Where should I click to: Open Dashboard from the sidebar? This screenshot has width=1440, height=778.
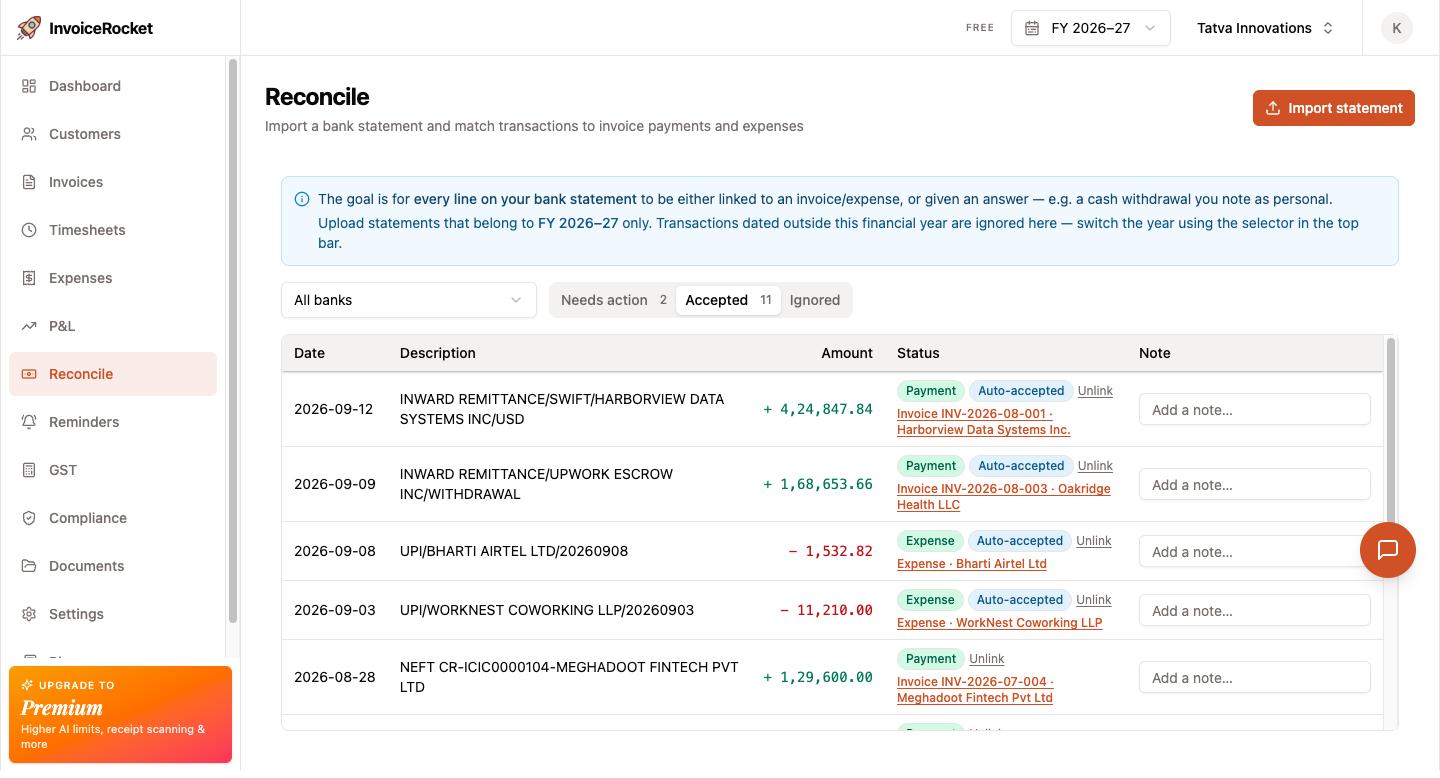(113, 86)
